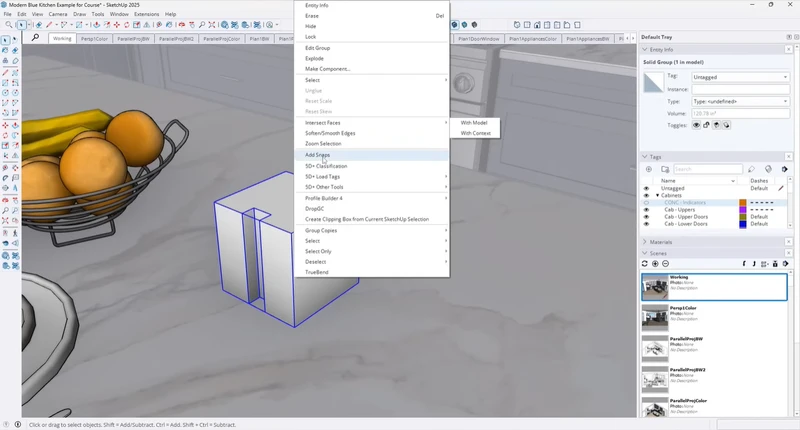Open the Tag dropdown showing Untagged
Screen dimensions: 800x430
(x=739, y=76)
